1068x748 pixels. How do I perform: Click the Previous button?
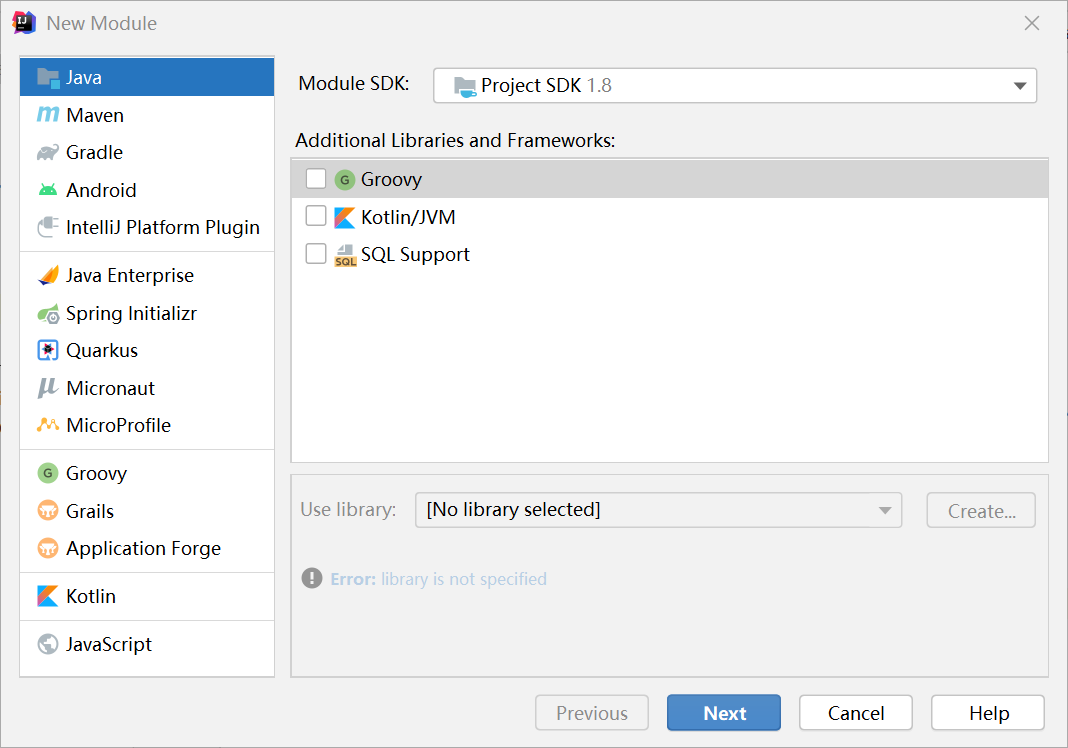coord(592,713)
